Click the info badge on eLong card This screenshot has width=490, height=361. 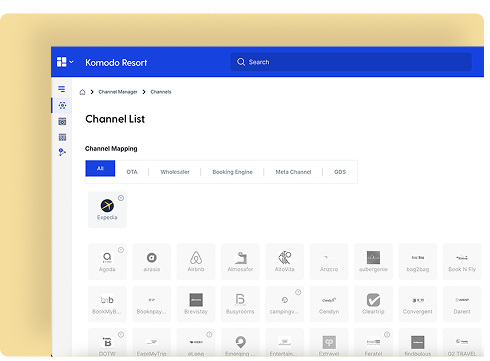(209, 335)
